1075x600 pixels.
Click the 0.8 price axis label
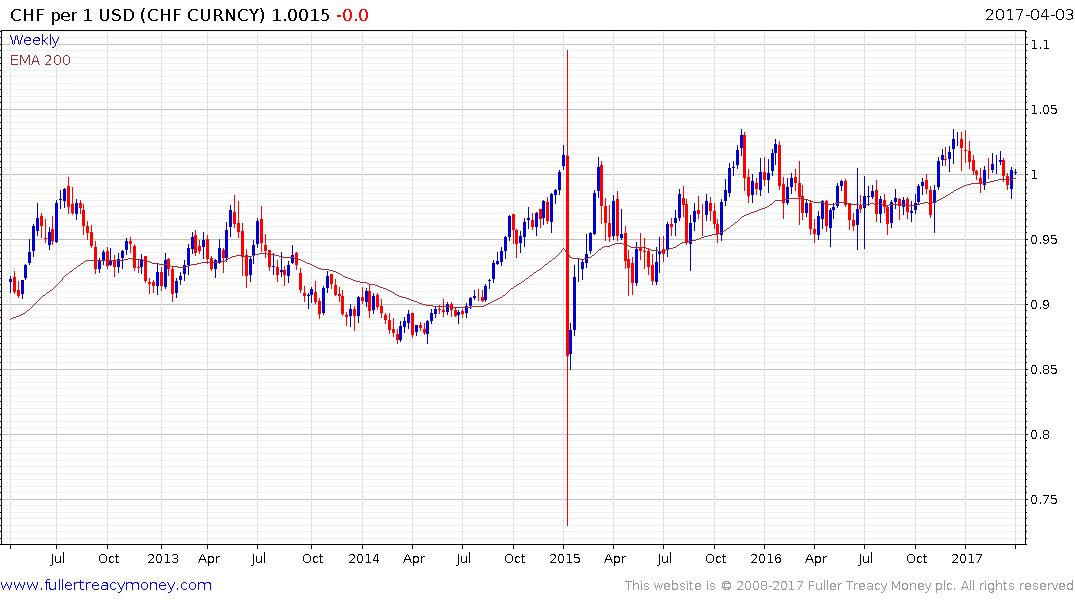(x=1040, y=435)
